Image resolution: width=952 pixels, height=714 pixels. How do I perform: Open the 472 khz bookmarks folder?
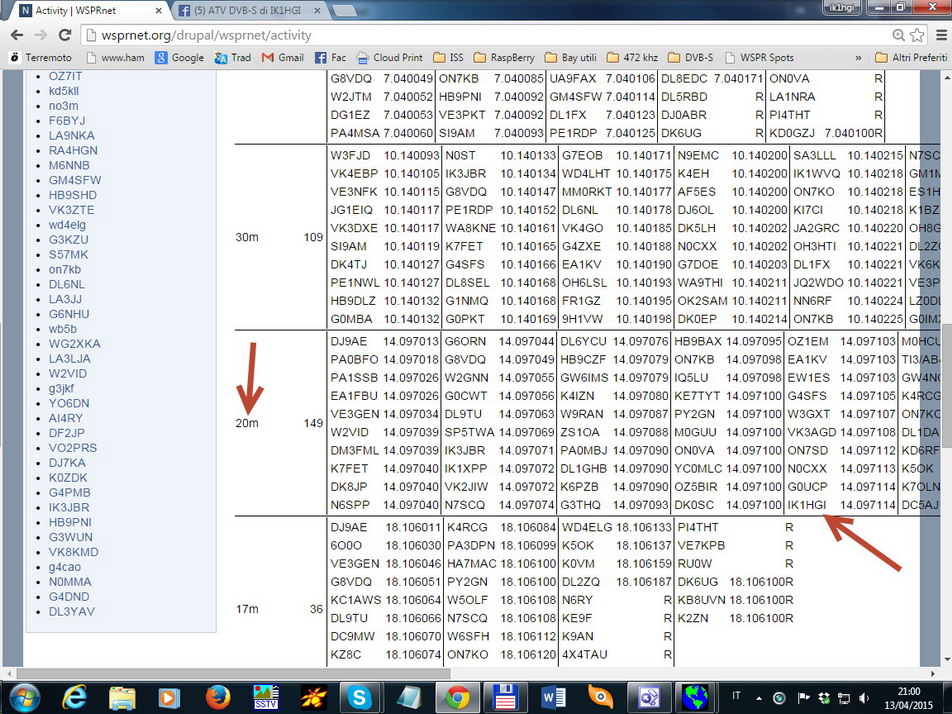(x=632, y=58)
